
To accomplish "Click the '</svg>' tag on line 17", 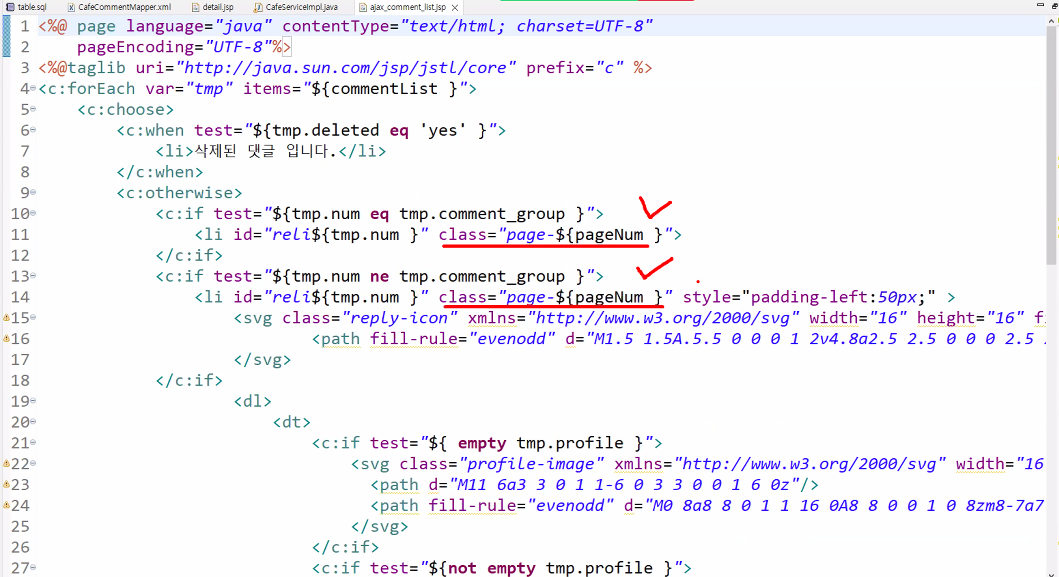I will click(x=262, y=359).
